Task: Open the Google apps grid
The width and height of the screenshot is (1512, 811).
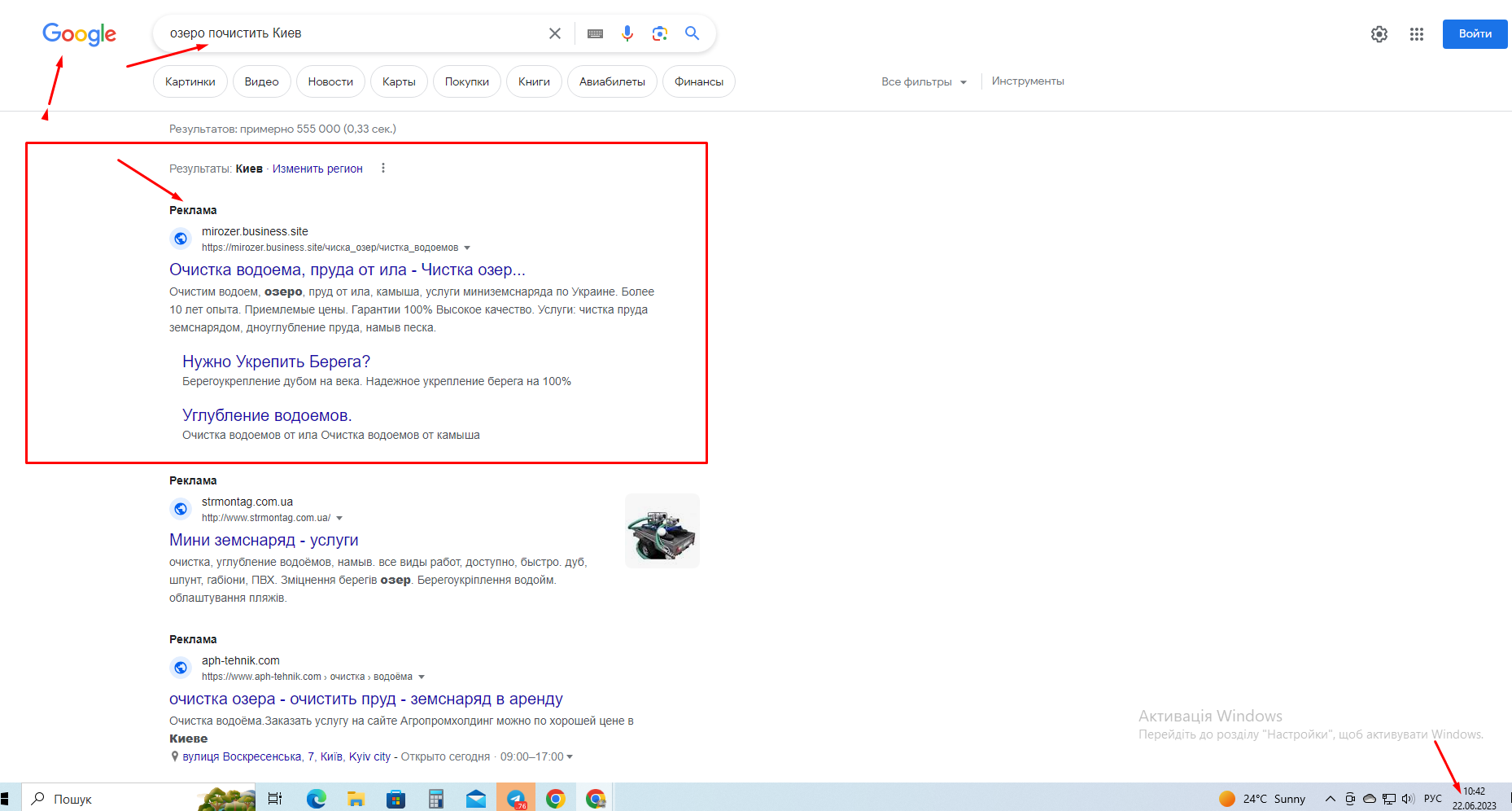Action: pyautogui.click(x=1417, y=34)
